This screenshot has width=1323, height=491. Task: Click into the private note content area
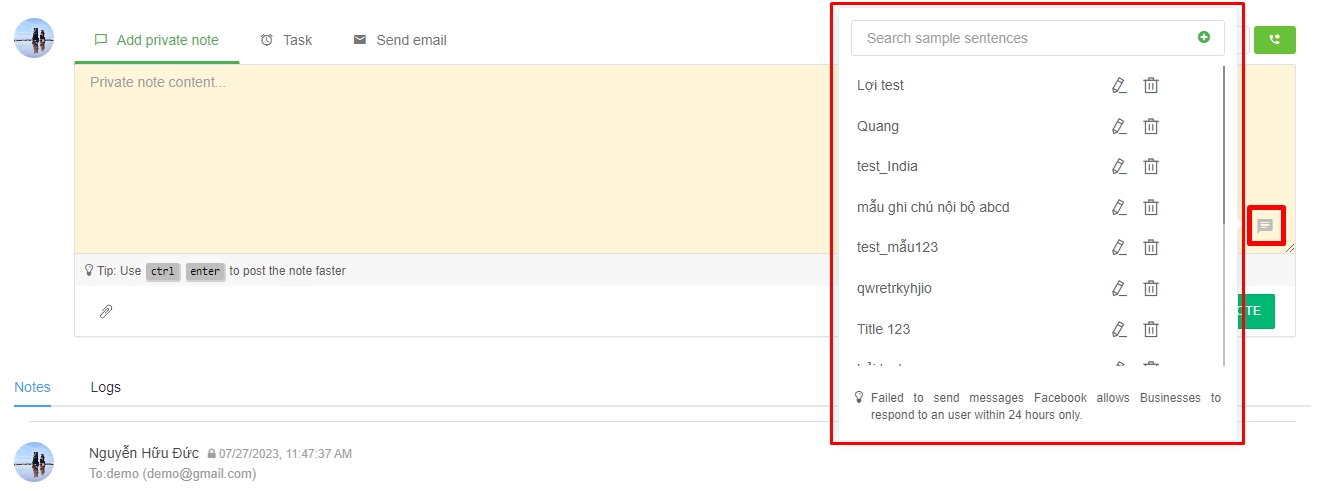(x=450, y=160)
